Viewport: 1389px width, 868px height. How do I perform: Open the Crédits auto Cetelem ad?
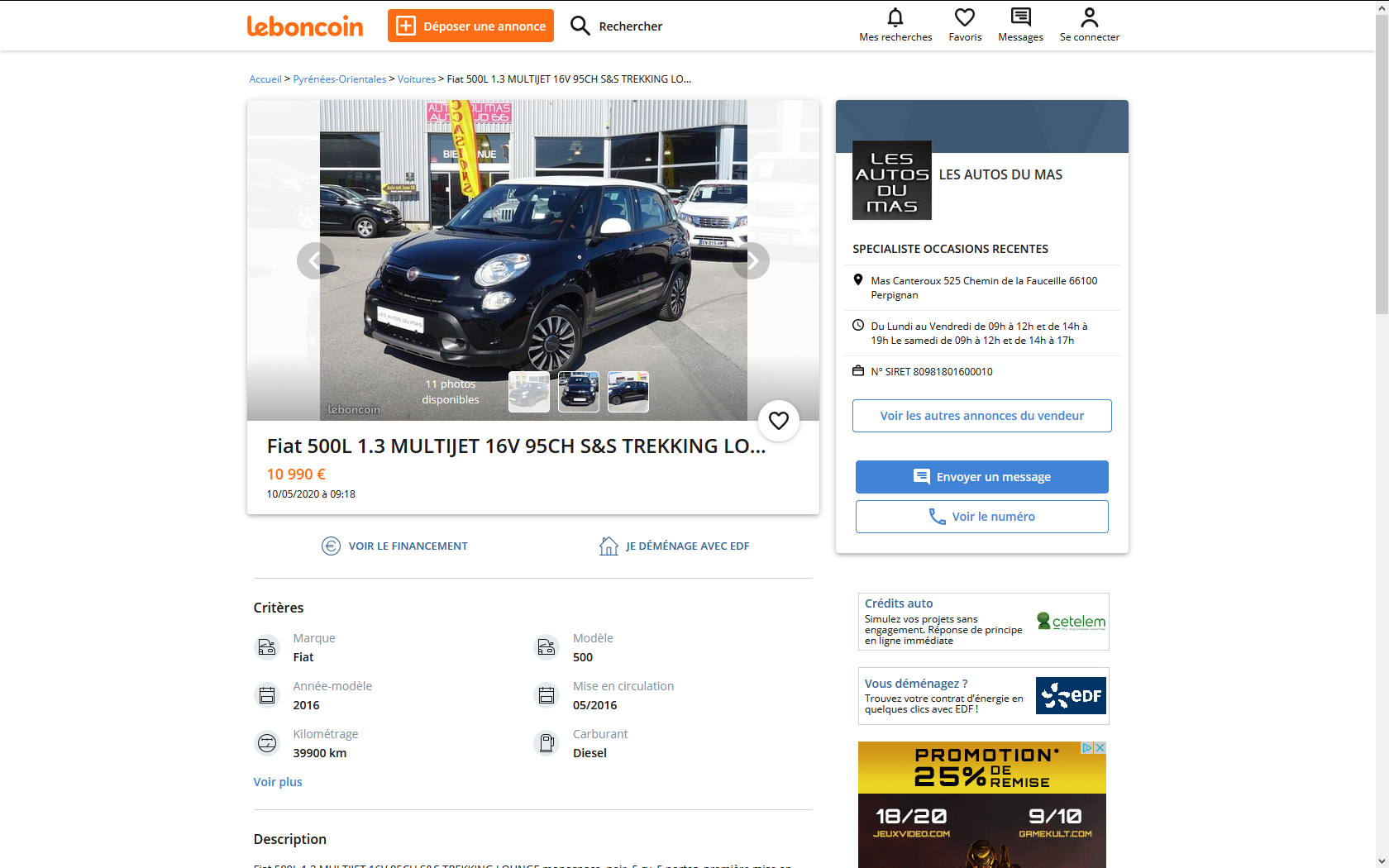click(984, 622)
